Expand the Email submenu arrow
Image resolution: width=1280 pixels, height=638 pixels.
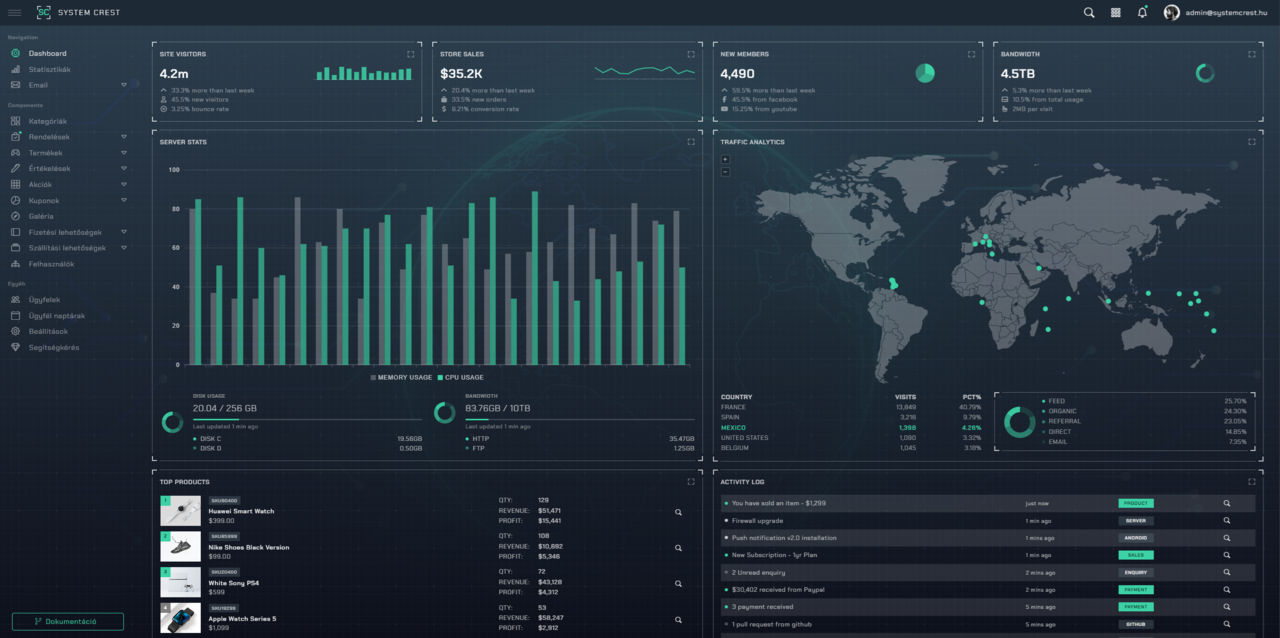(124, 85)
